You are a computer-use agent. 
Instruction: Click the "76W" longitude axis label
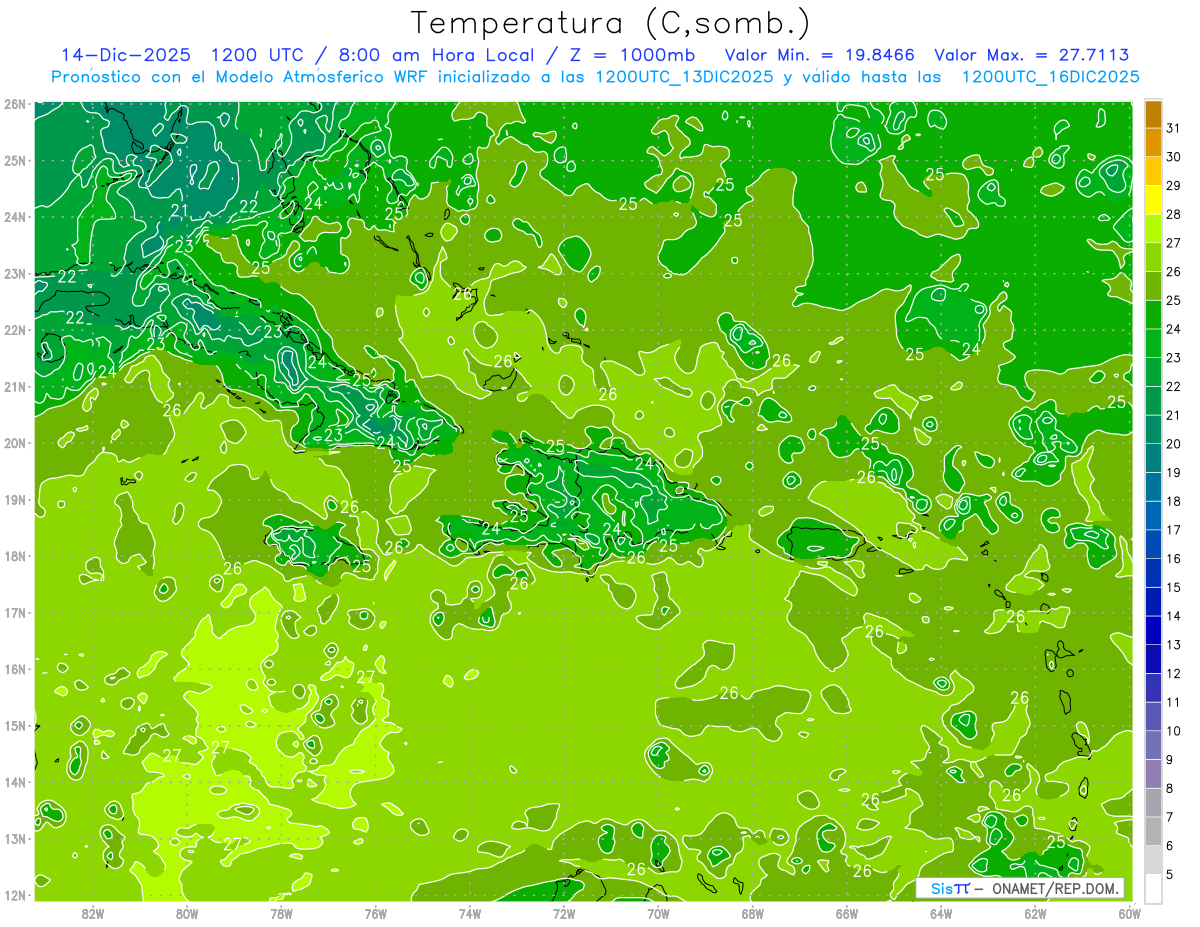(376, 913)
